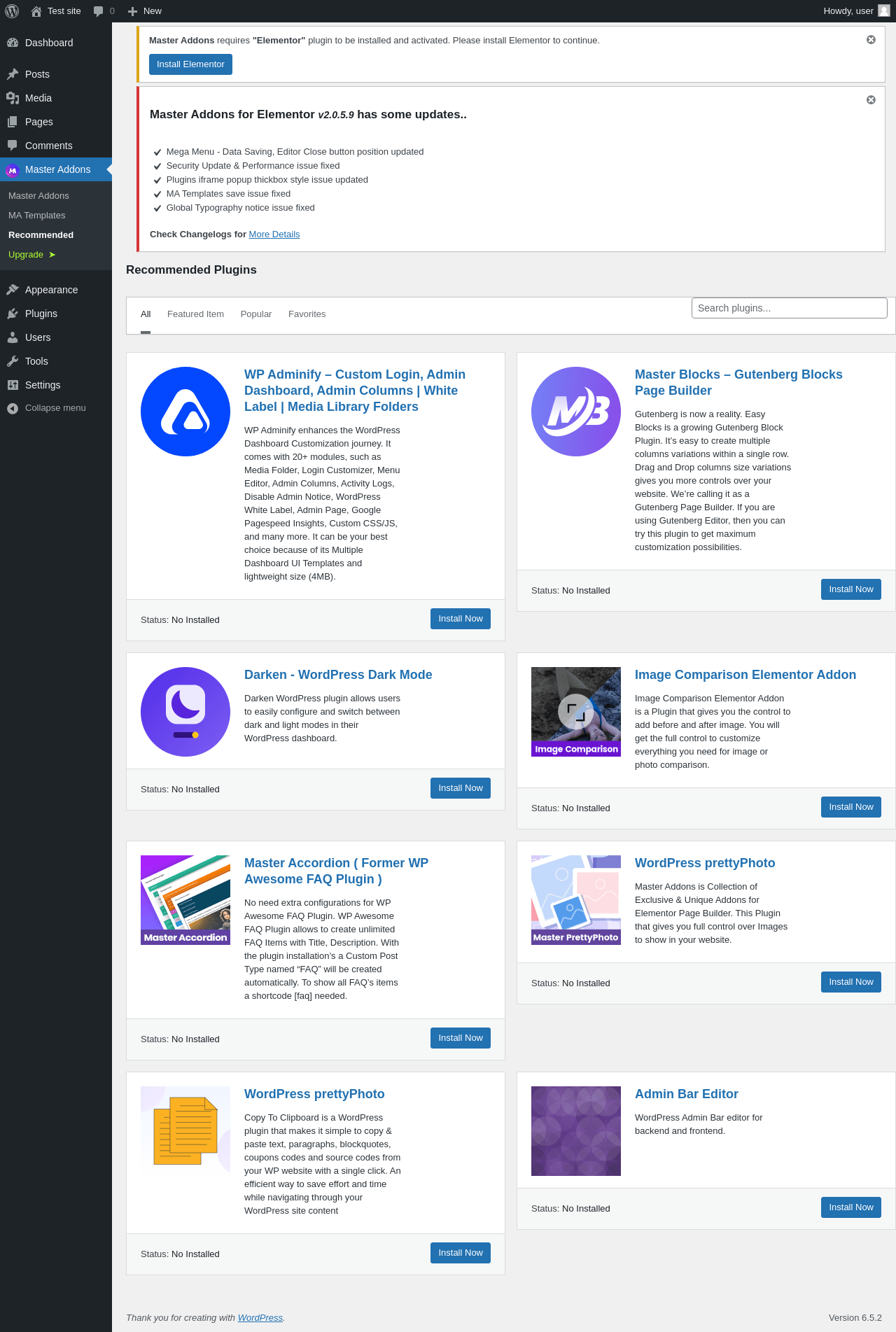This screenshot has width=896, height=1332.
Task: Click the Appearance paintbrush icon
Action: pos(13,290)
